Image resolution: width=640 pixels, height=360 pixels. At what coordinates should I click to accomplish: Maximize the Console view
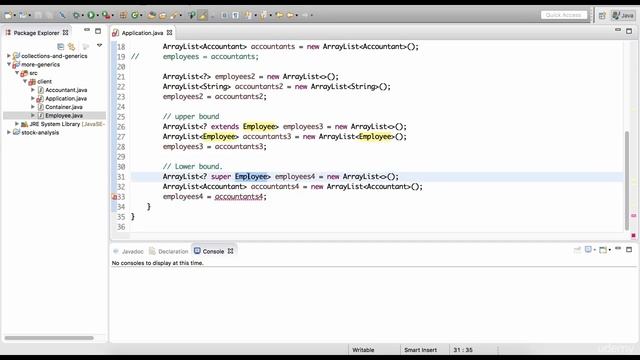629,249
